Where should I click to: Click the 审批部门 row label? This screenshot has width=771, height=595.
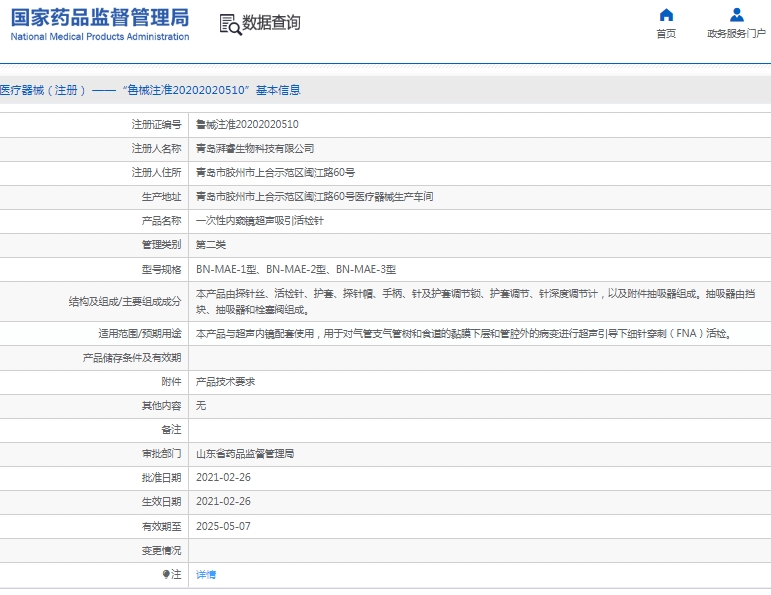coord(161,454)
